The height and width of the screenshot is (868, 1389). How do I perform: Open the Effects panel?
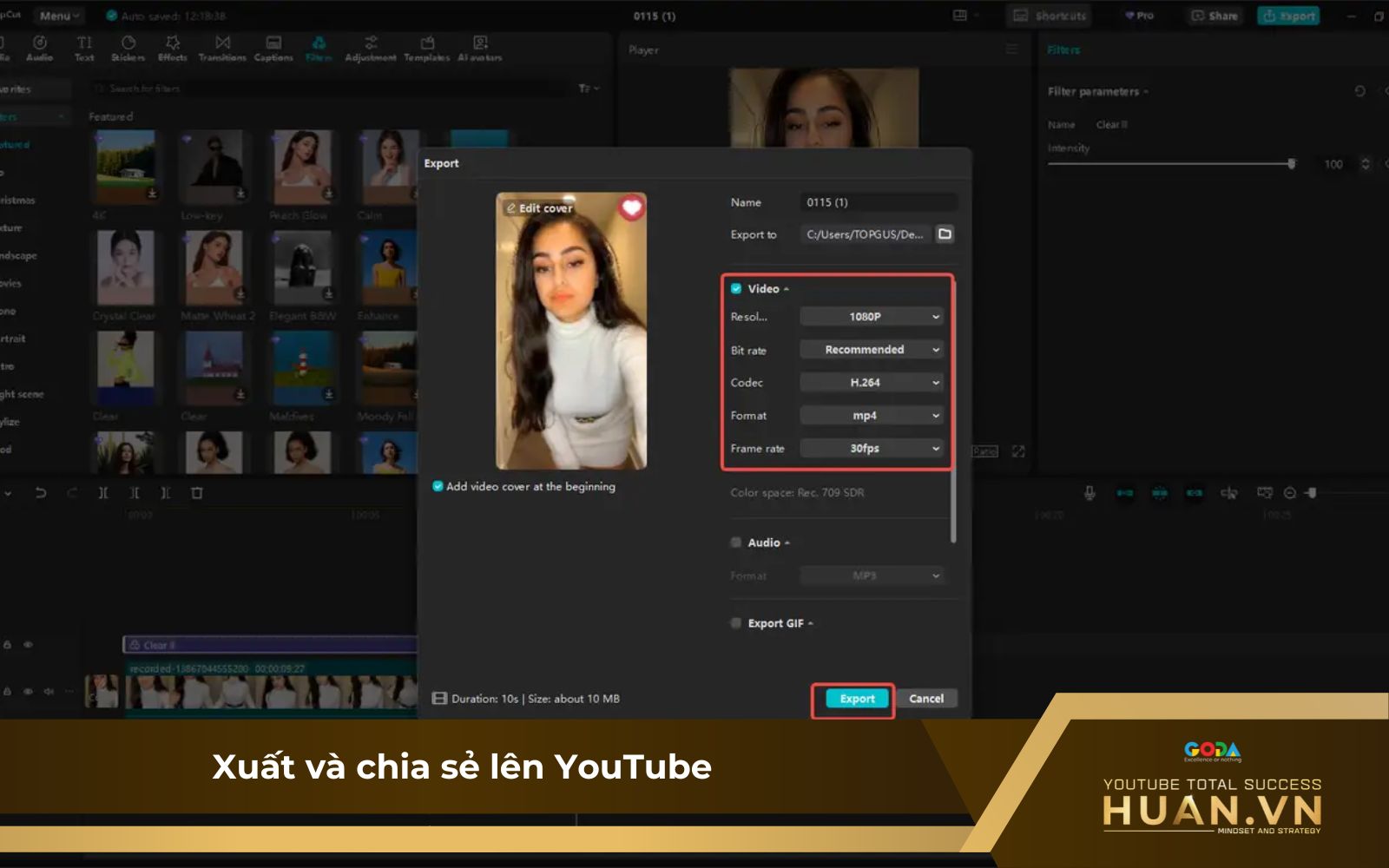171,48
